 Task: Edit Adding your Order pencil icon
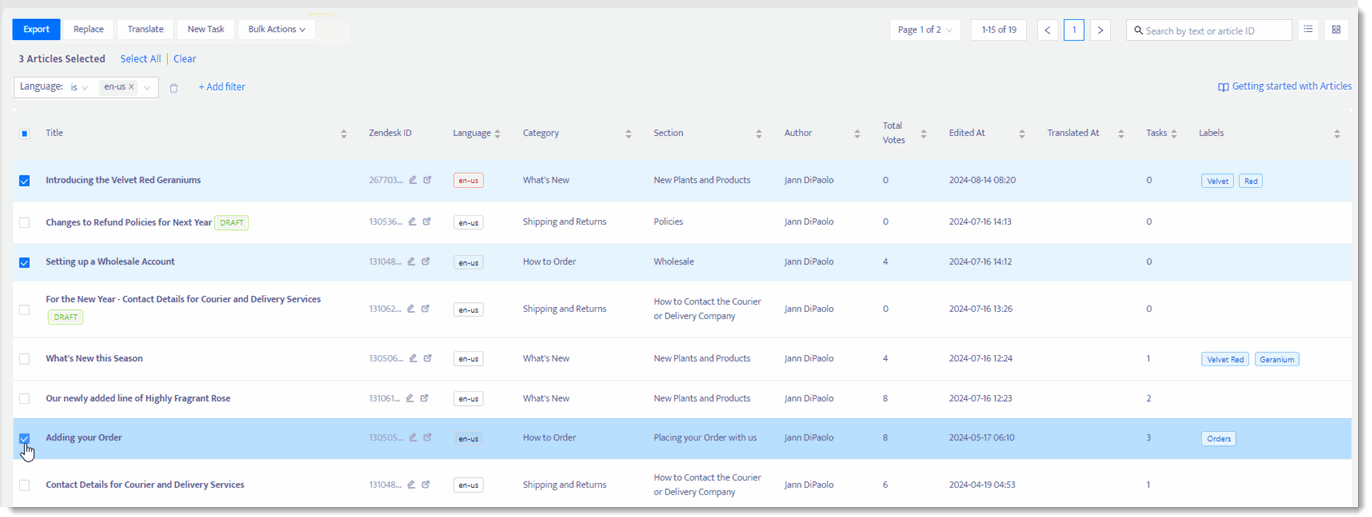pos(412,438)
